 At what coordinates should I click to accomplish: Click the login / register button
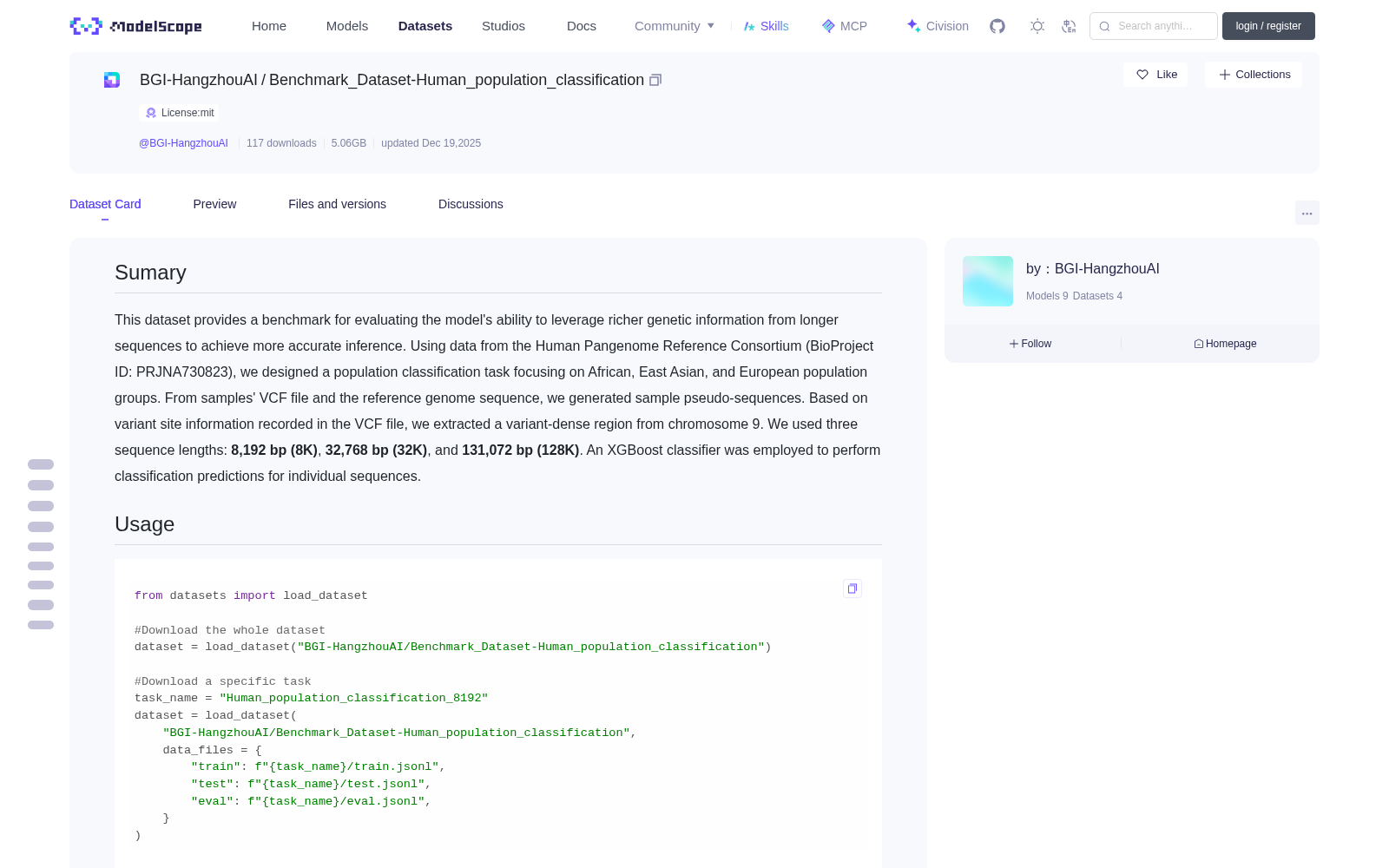coord(1268,26)
